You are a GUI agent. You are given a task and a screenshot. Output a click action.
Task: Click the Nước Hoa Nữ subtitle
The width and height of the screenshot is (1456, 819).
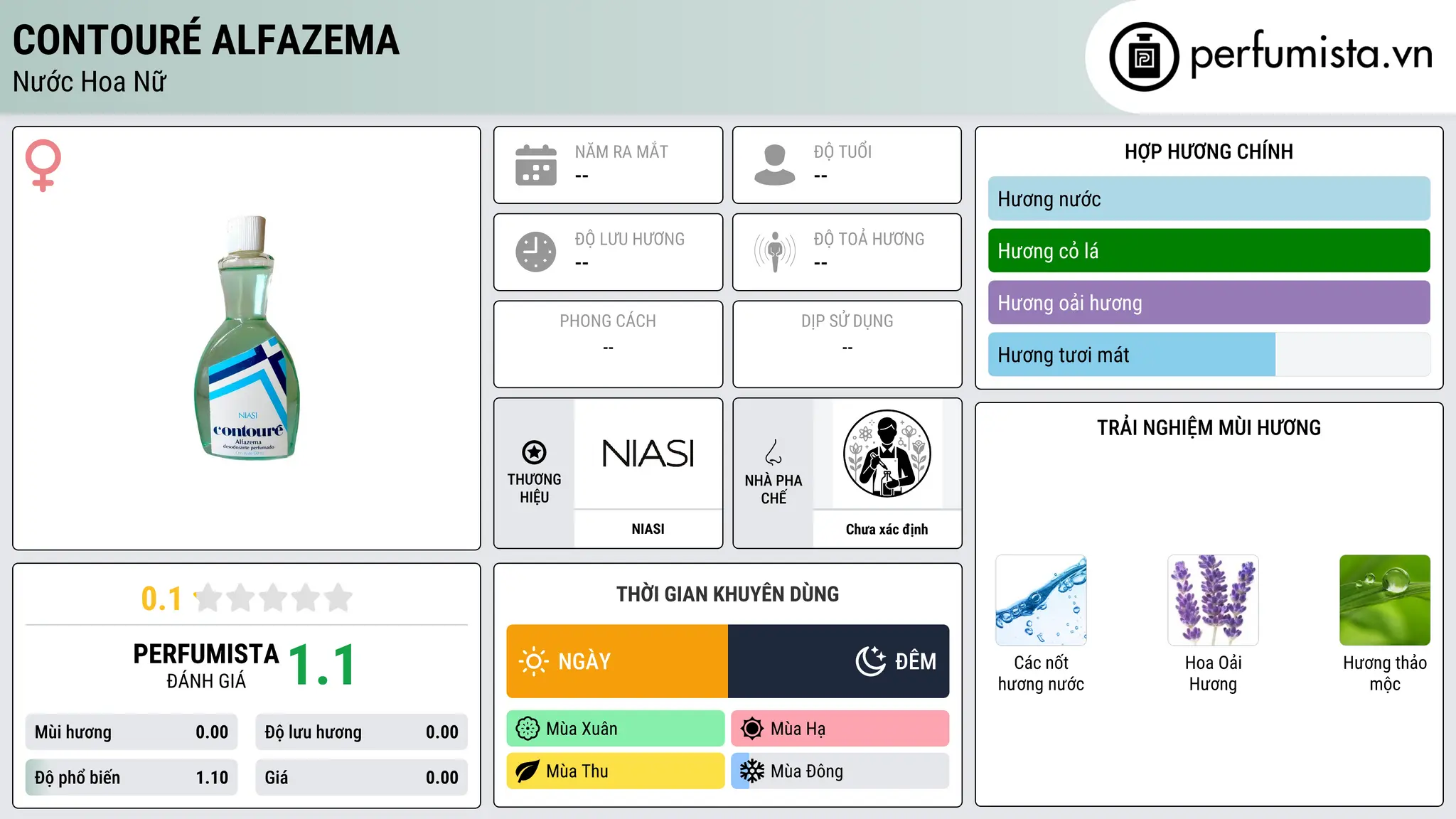pyautogui.click(x=90, y=82)
